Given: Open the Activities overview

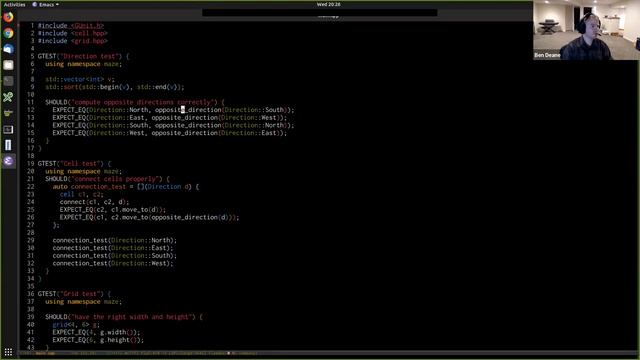Looking at the screenshot, I should [14, 4].
